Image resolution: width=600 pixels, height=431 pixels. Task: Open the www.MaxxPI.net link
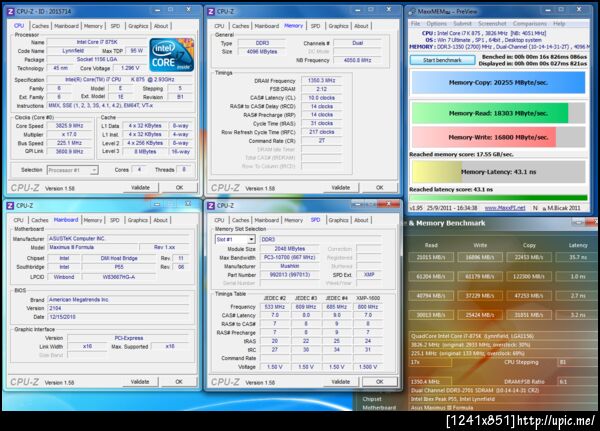tap(505, 208)
